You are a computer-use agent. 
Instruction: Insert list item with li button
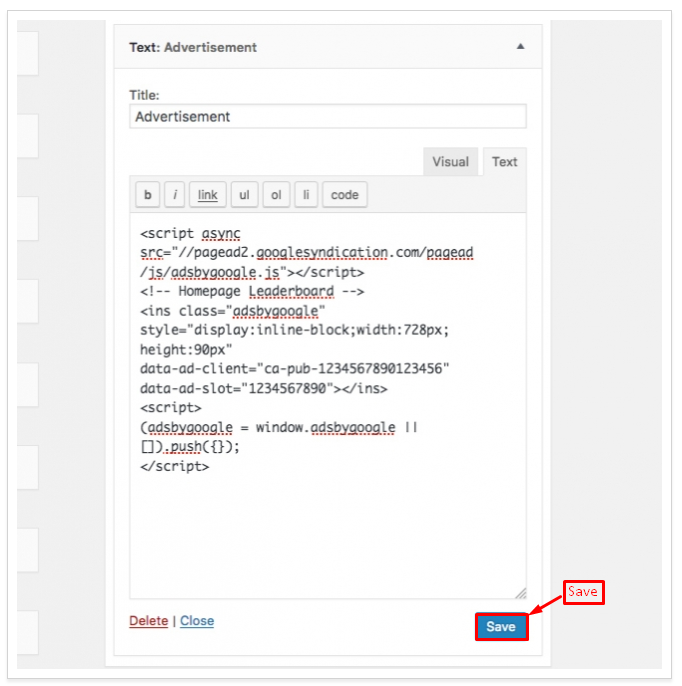tap(306, 195)
